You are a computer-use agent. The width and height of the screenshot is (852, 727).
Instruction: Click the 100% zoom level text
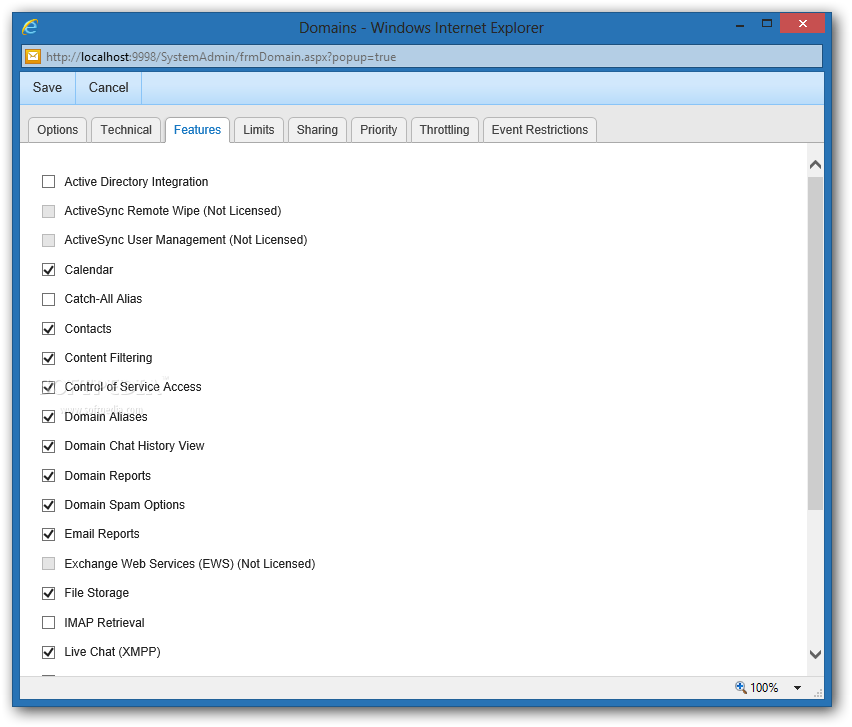(764, 688)
